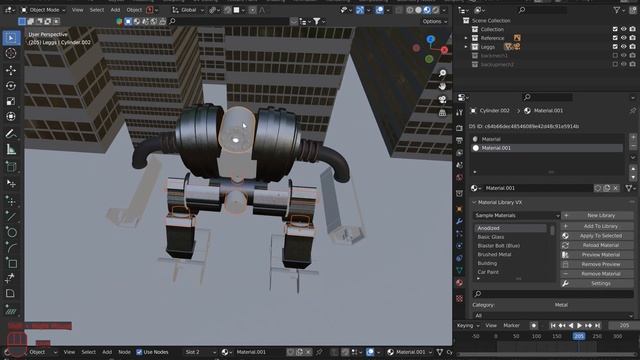Select the Annotate tool
This screenshot has width=640, height=360.
click(x=11, y=134)
